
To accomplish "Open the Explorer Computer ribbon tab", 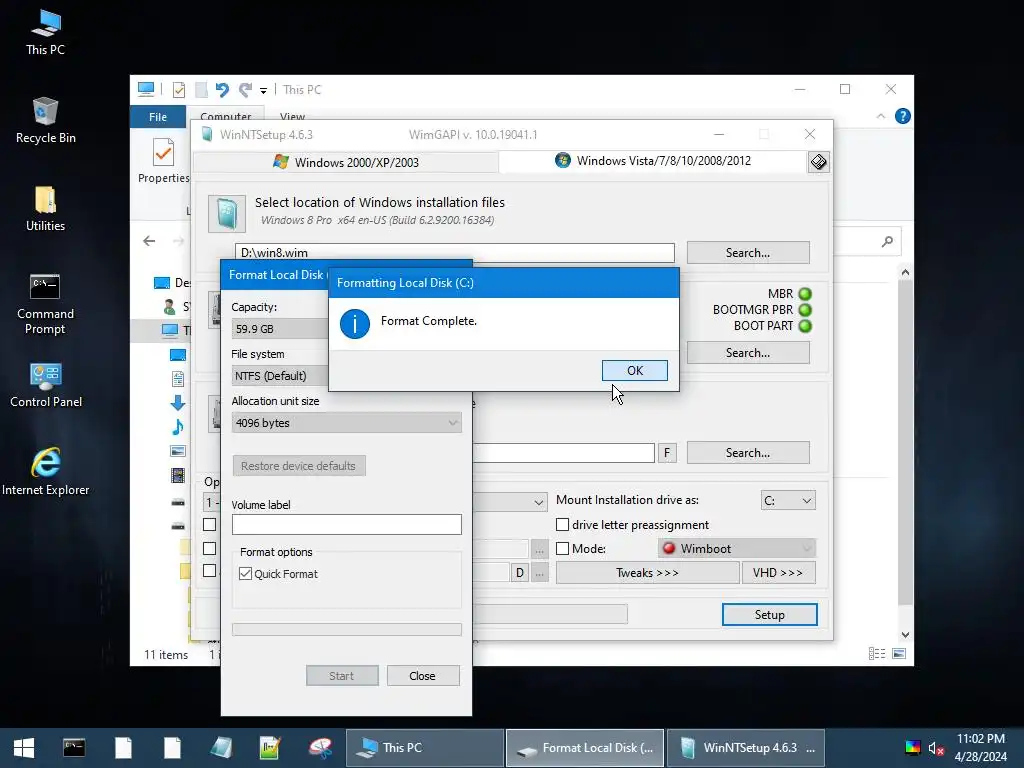I will point(225,115).
